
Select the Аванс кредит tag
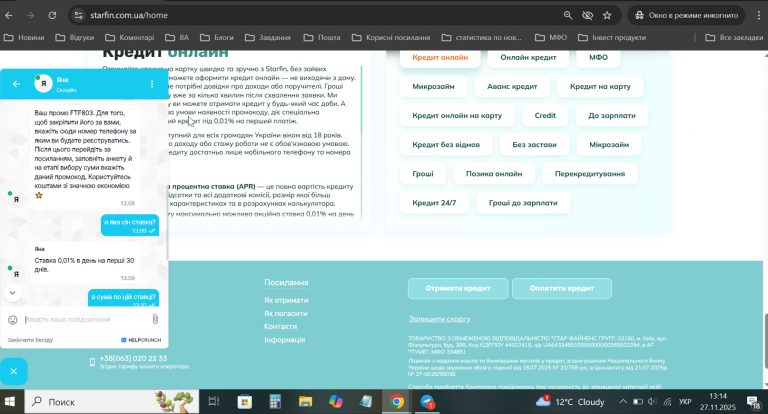[x=512, y=86]
